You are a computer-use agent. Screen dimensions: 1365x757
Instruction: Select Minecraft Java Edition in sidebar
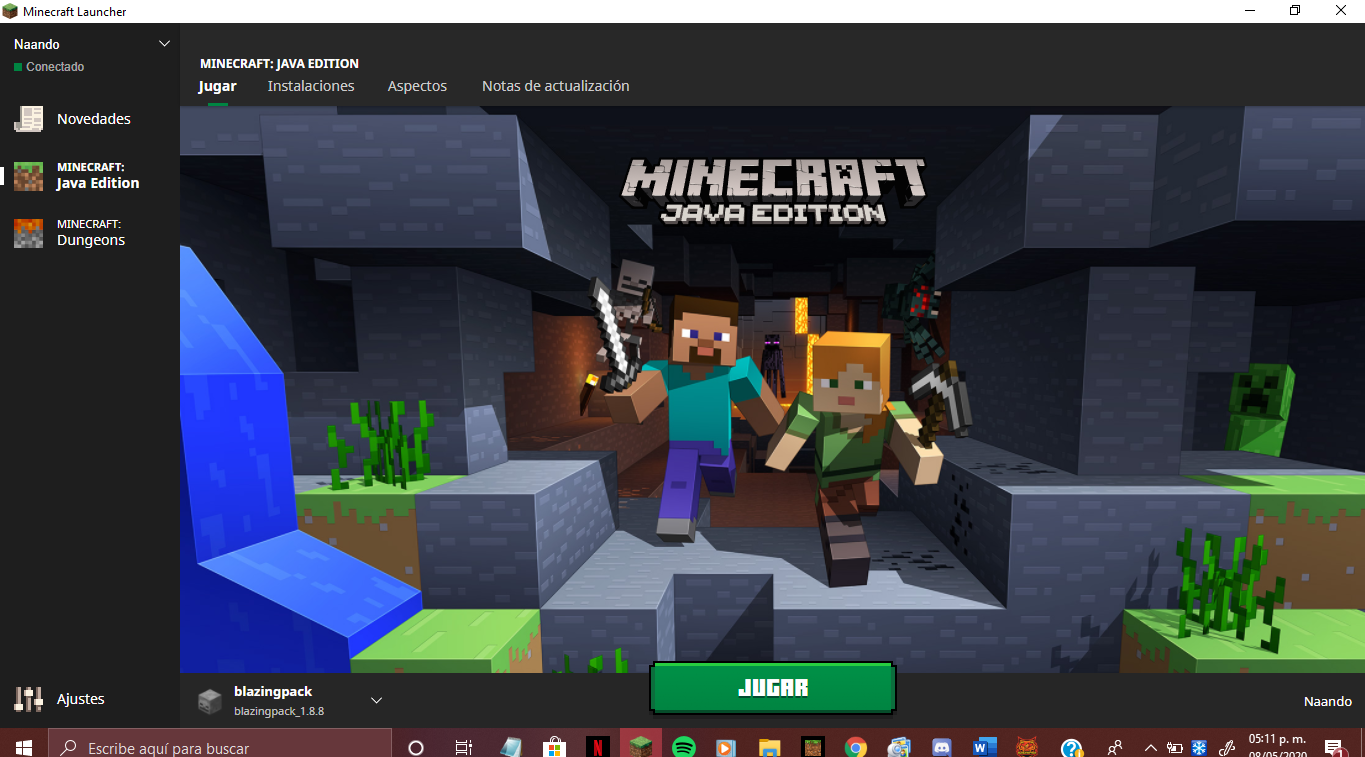[x=90, y=176]
